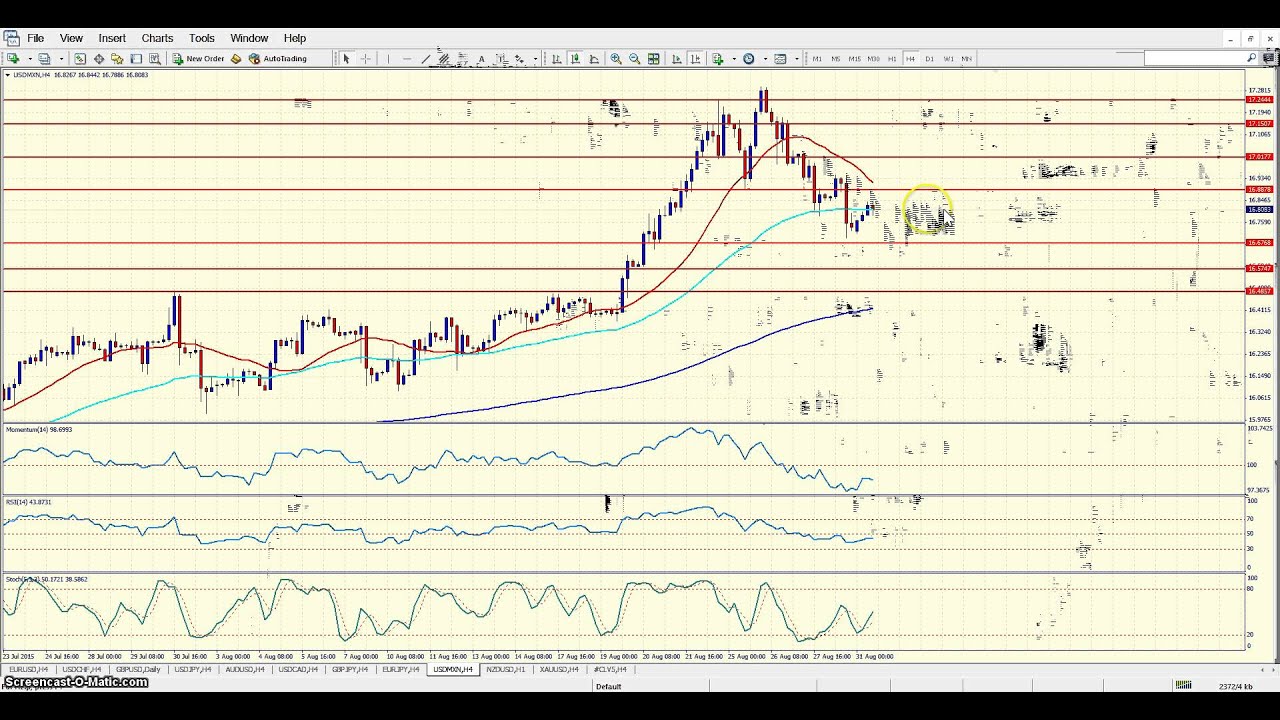Open the Templates icon
1280x720 pixels.
coord(780,59)
